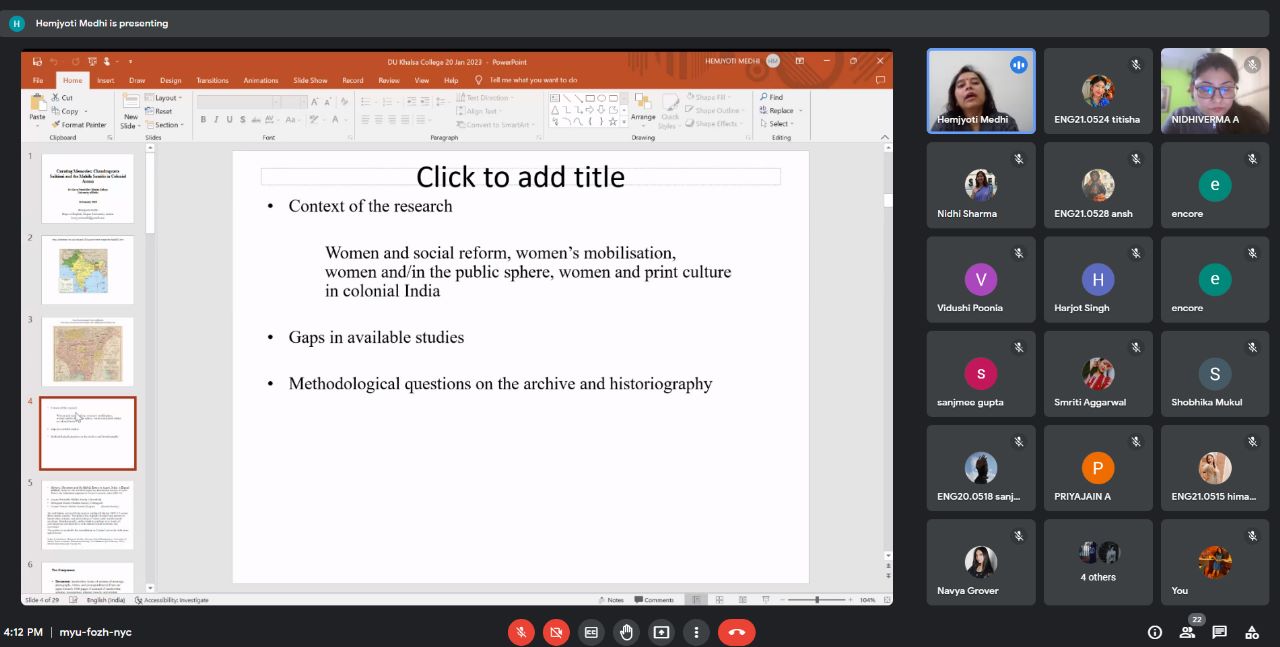Expand the Section dropdown in ribbon
1280x647 pixels.
tap(167, 125)
